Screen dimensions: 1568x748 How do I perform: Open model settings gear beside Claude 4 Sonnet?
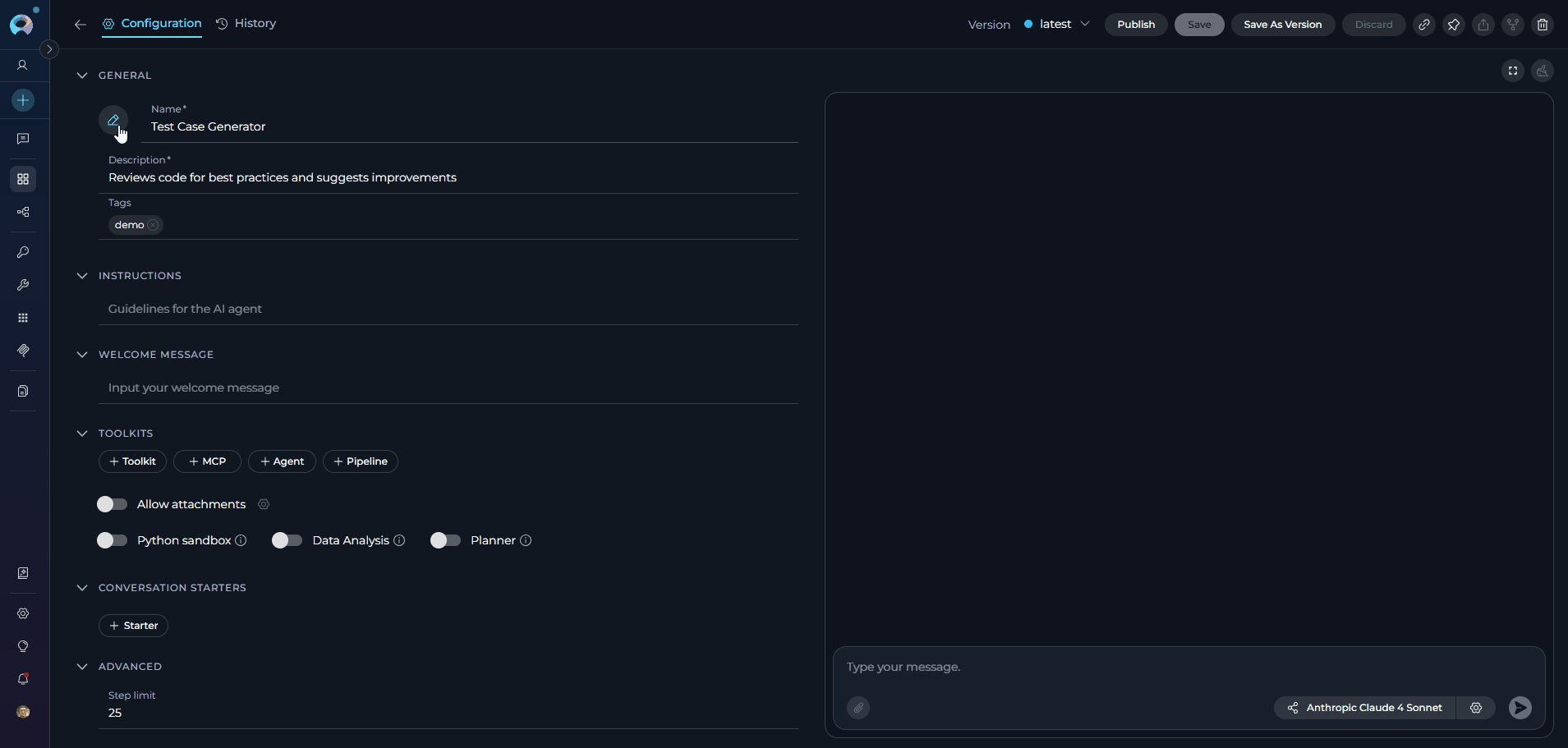[x=1475, y=708]
